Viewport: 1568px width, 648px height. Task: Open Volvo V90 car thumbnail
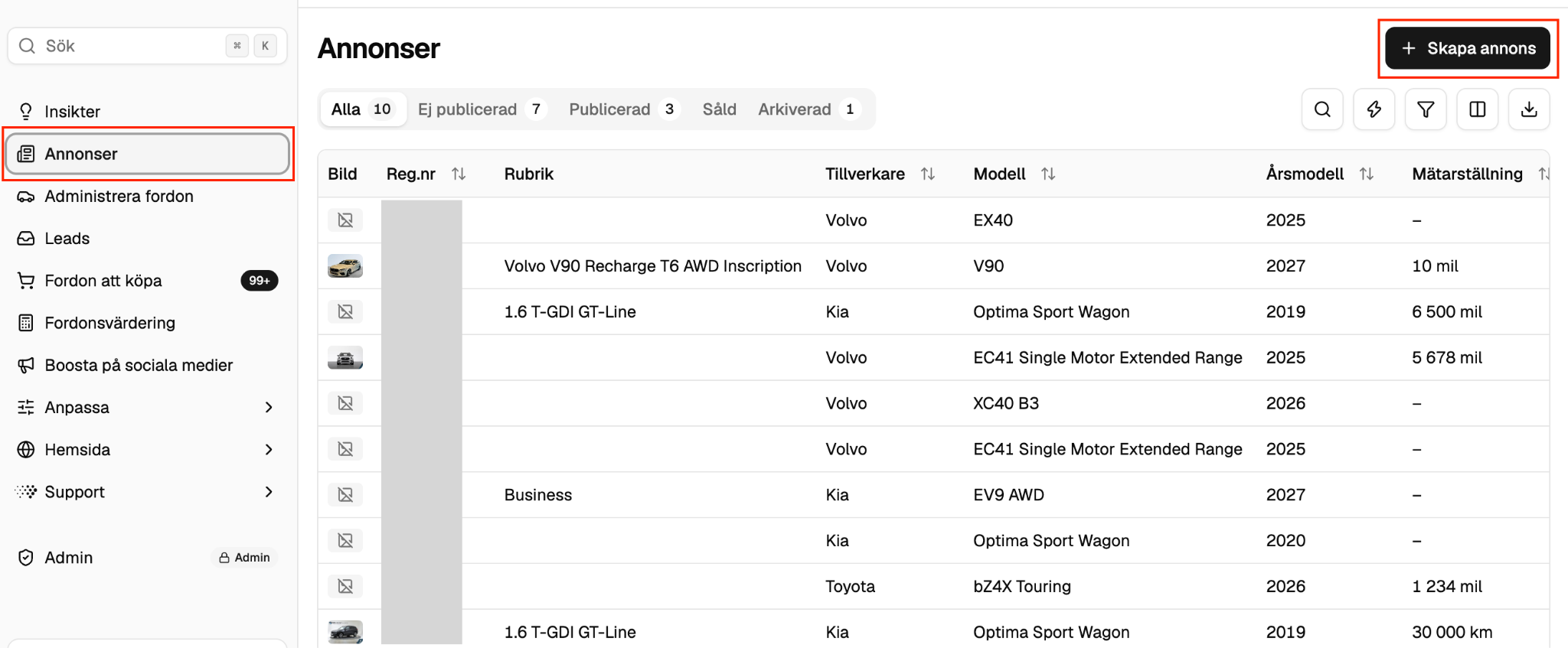click(x=345, y=266)
